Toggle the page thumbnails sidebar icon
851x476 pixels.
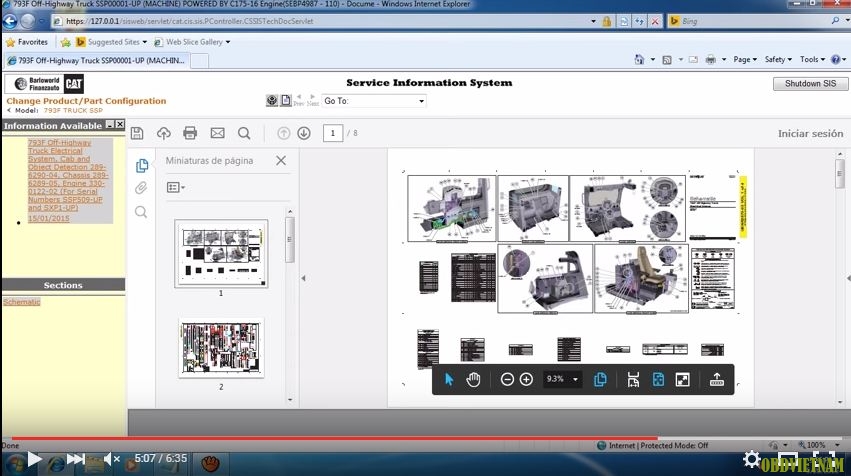click(x=141, y=165)
